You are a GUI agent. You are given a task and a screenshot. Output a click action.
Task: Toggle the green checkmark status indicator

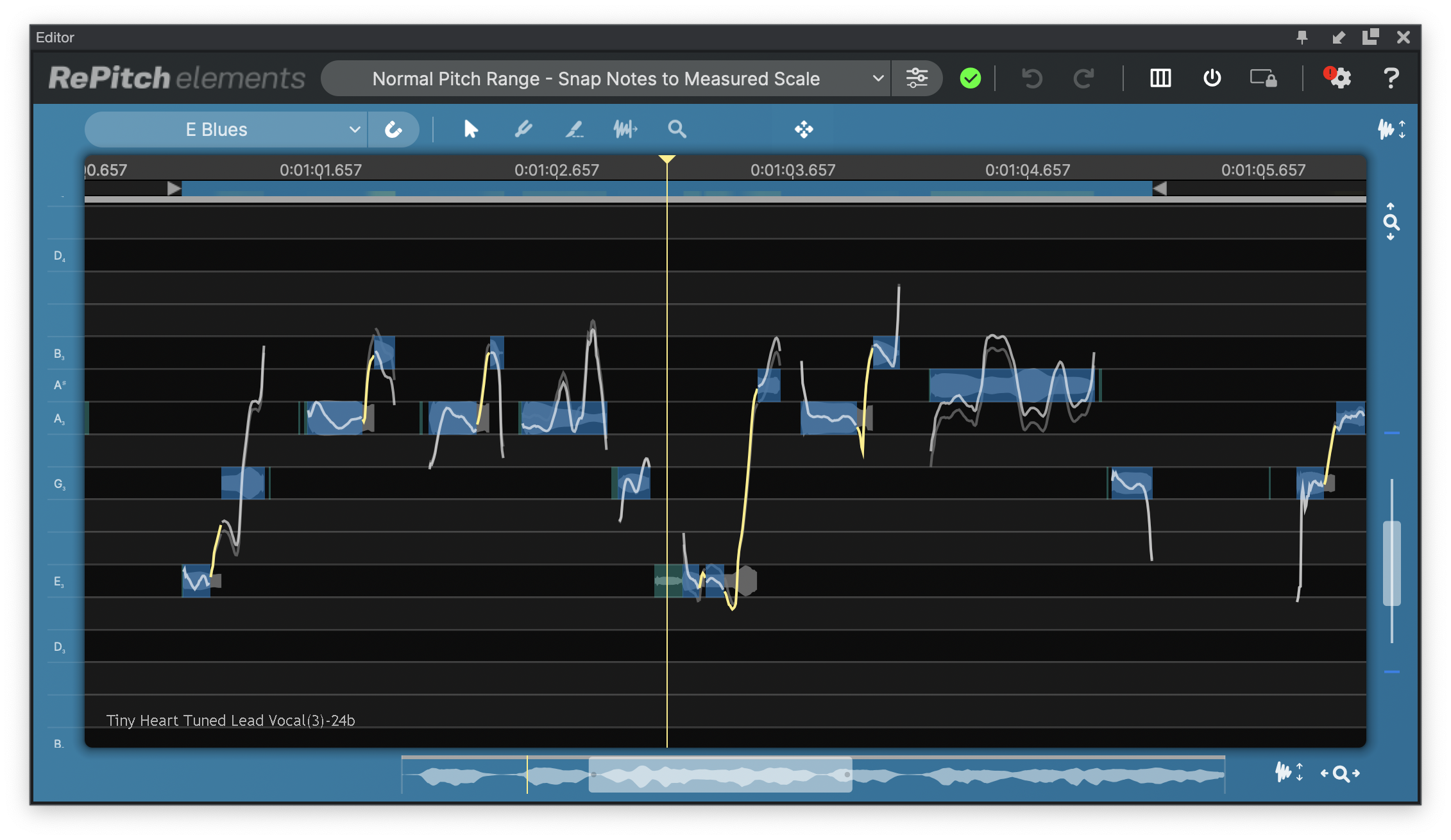pyautogui.click(x=970, y=78)
